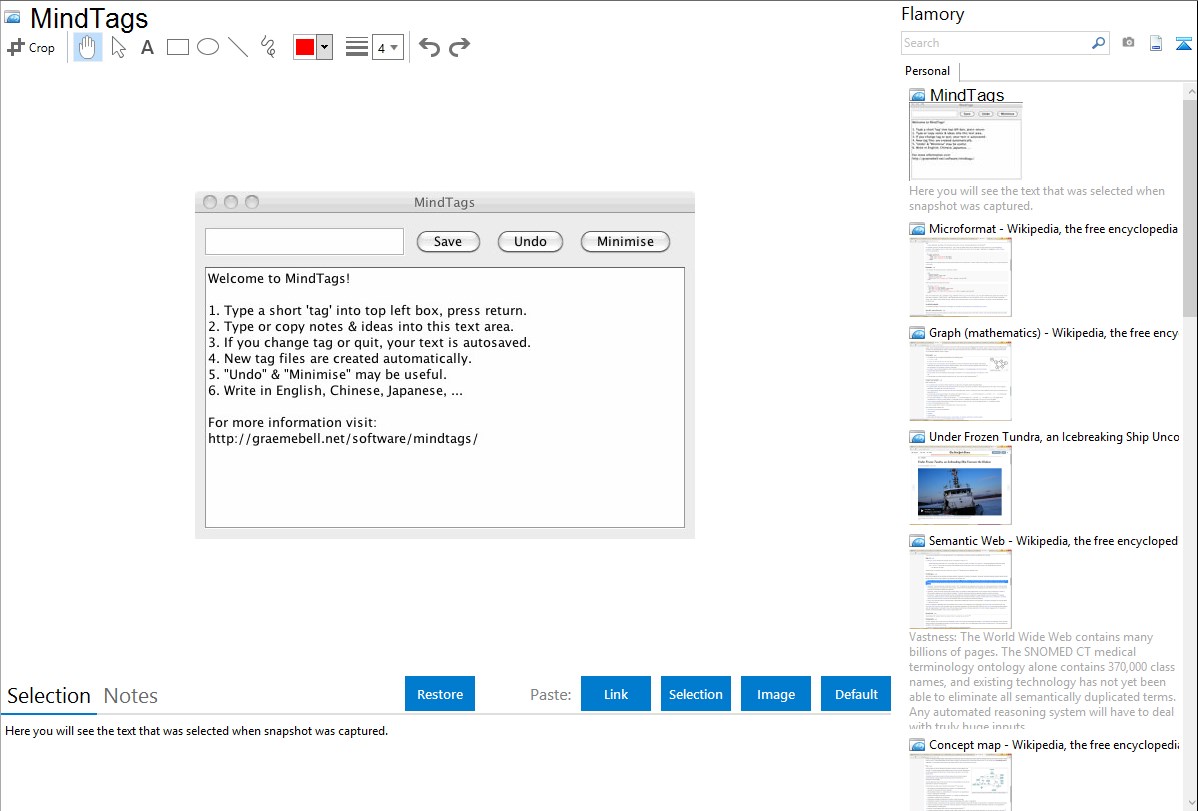
Task: Click the search magnifier icon
Action: coord(1099,43)
